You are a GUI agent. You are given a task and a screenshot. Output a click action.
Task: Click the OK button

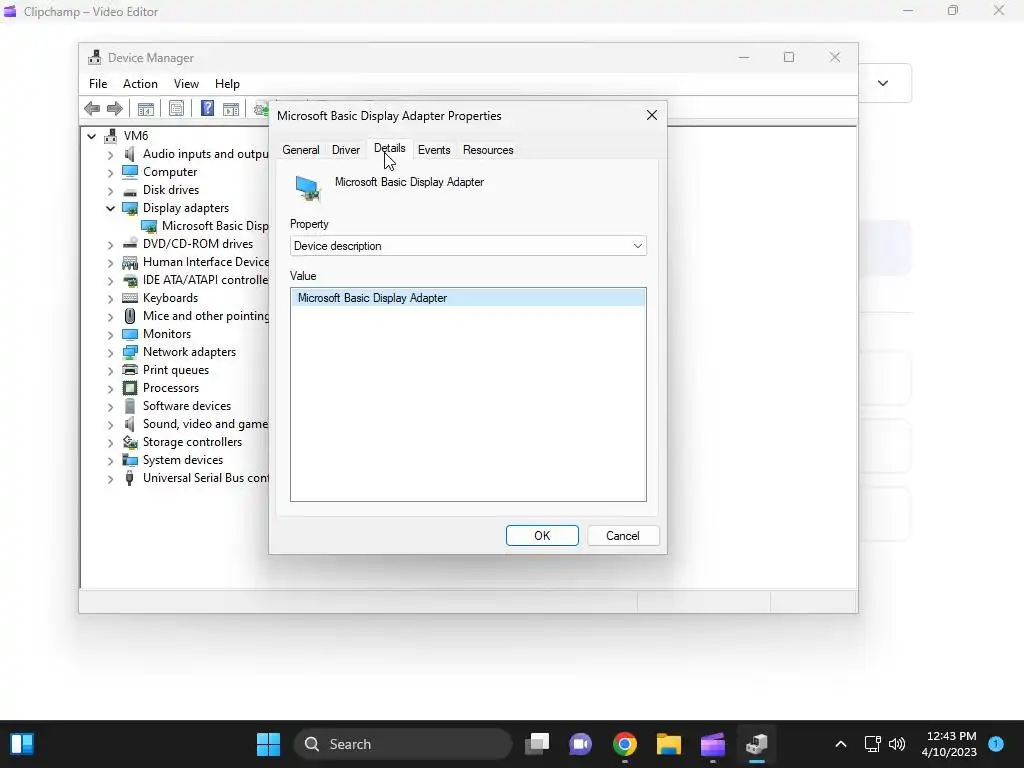coord(542,536)
